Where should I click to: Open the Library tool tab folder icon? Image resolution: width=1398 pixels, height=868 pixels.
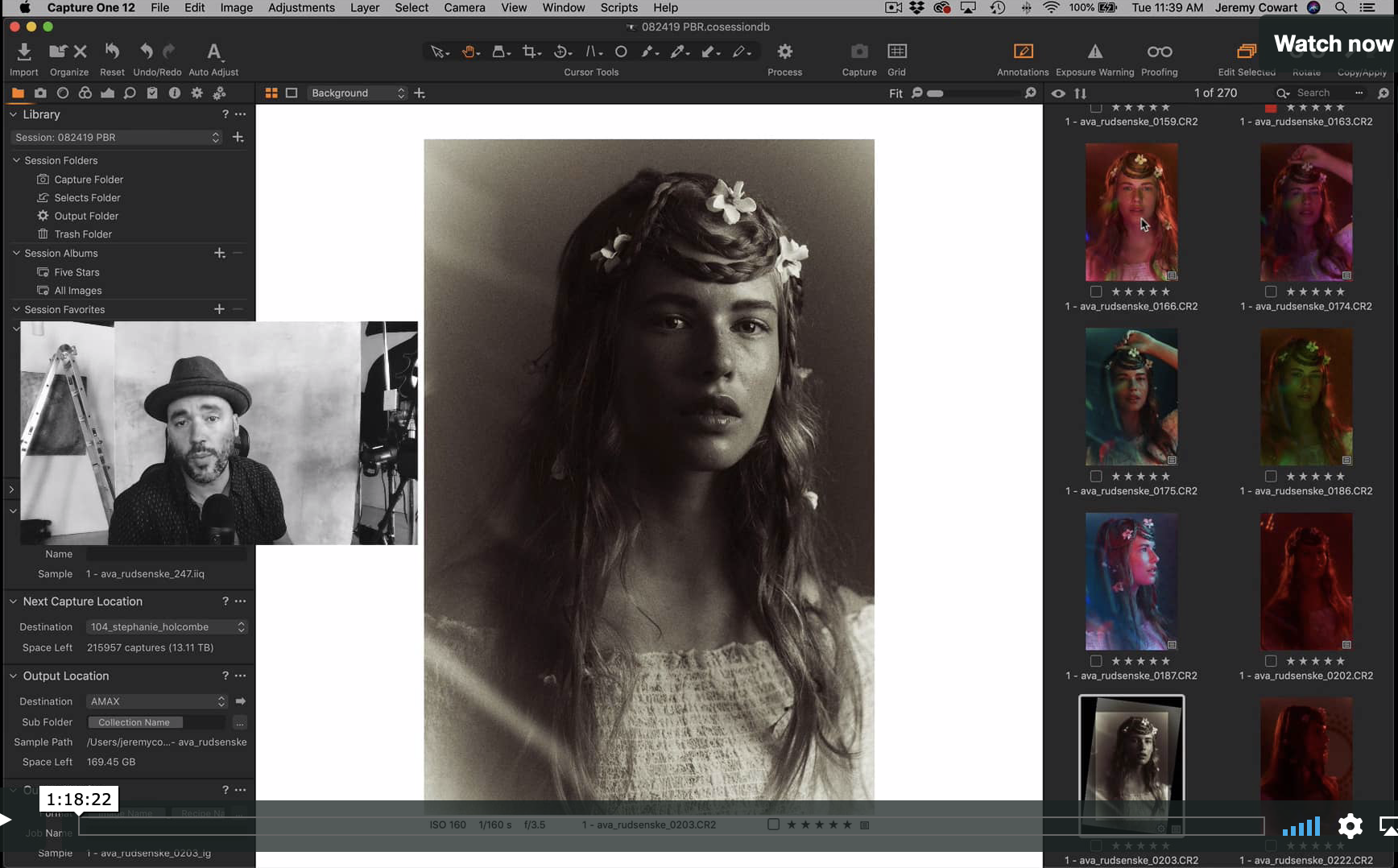tap(18, 93)
